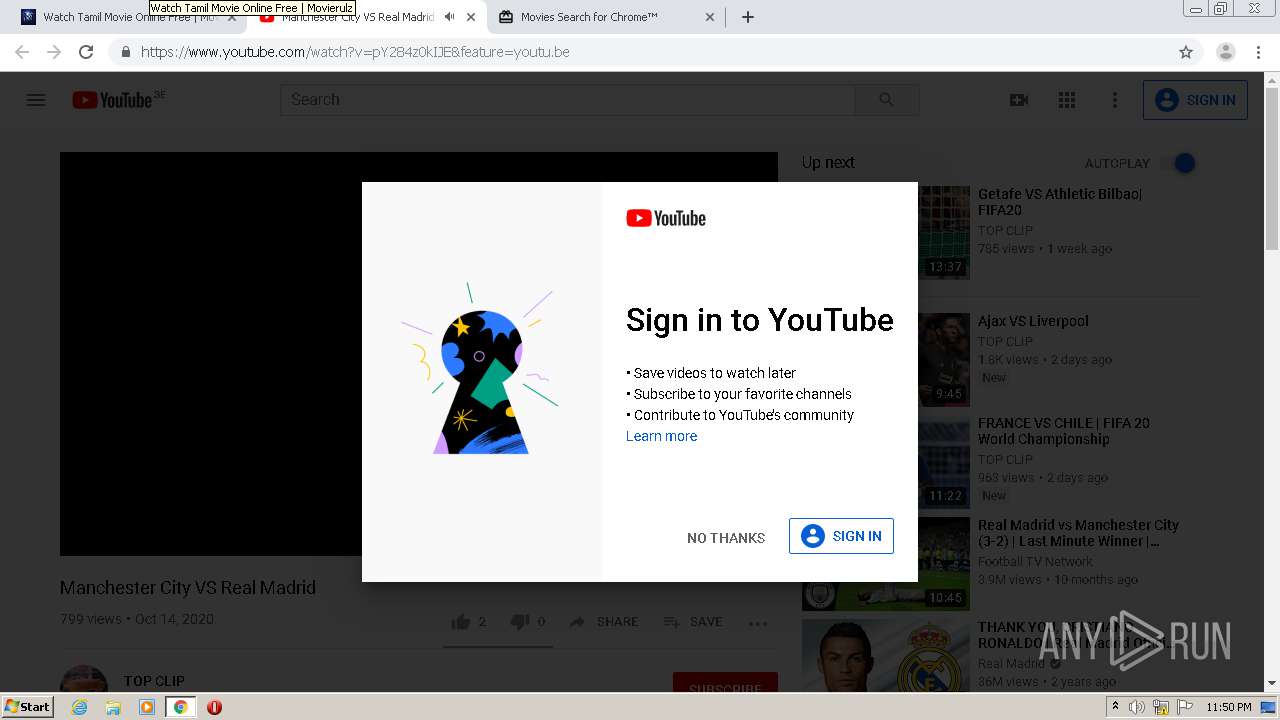Open the TOP CLIP channel name

point(154,681)
